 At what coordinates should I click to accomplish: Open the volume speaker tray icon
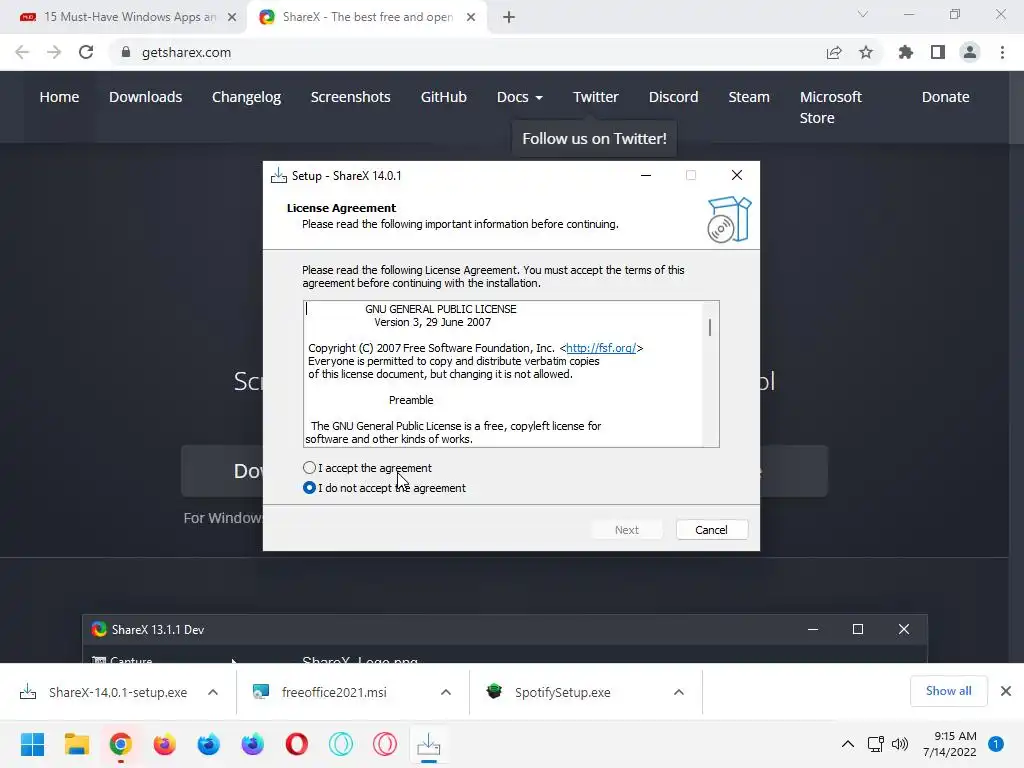pos(900,744)
